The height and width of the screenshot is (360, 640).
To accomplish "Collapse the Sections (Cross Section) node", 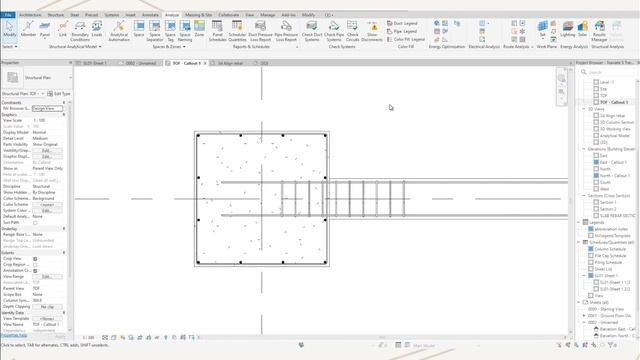I will point(584,196).
